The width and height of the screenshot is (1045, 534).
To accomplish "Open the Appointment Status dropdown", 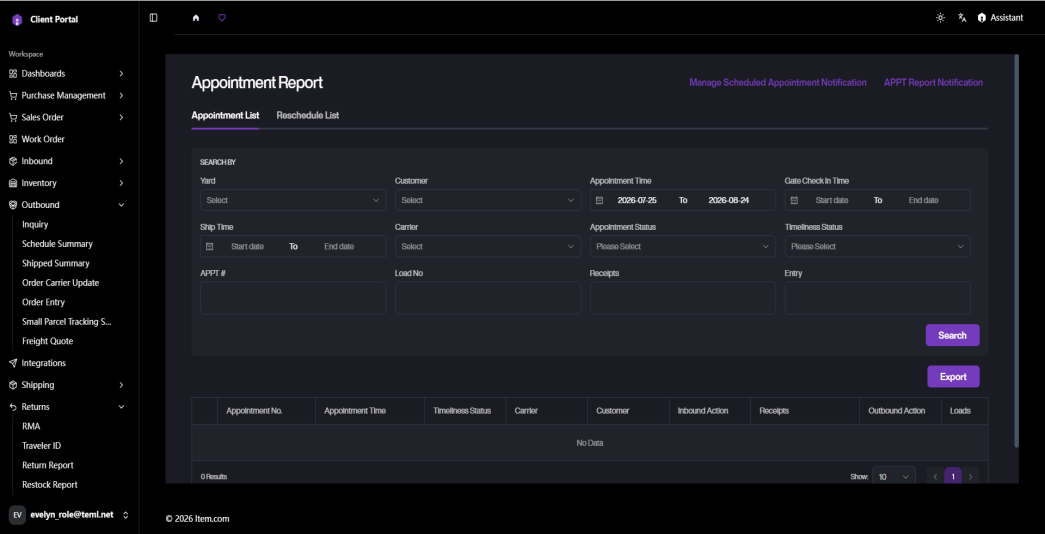I will tap(682, 247).
